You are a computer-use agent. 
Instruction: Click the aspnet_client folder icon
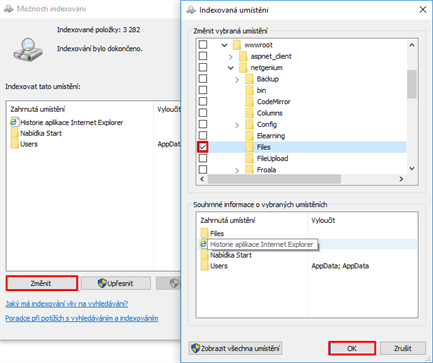click(x=243, y=56)
